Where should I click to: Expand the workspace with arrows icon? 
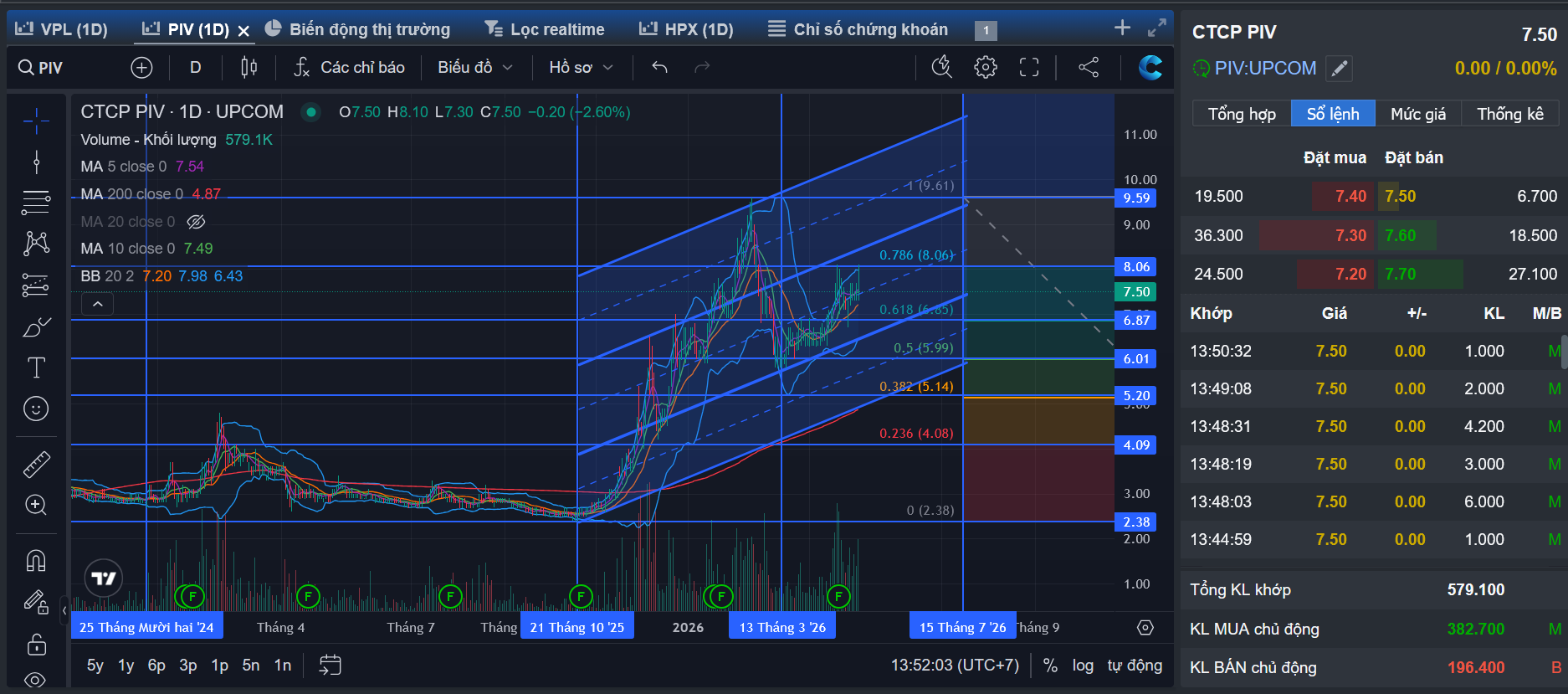click(x=1157, y=28)
